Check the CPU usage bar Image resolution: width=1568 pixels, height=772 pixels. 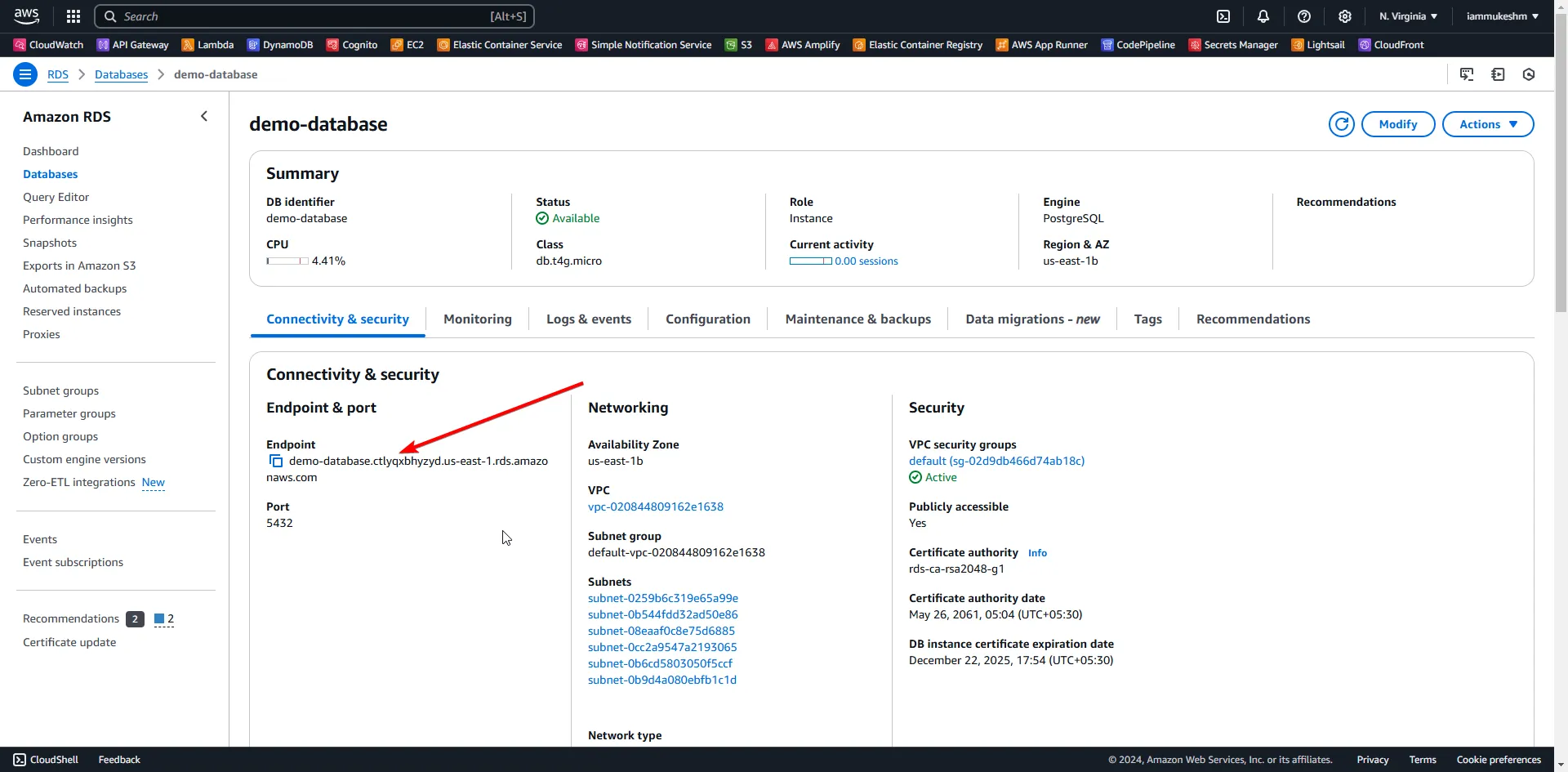click(286, 261)
